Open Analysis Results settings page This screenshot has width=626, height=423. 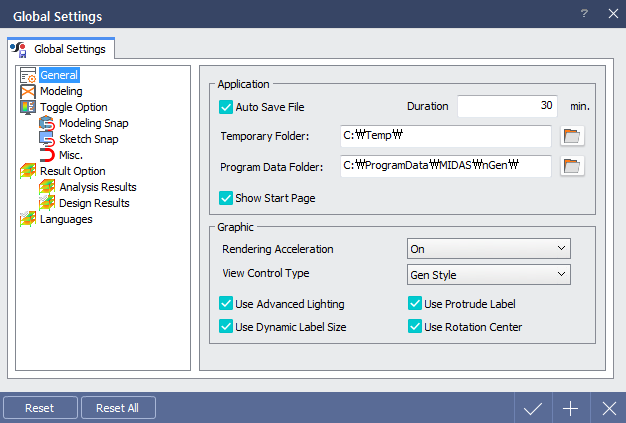(98, 187)
